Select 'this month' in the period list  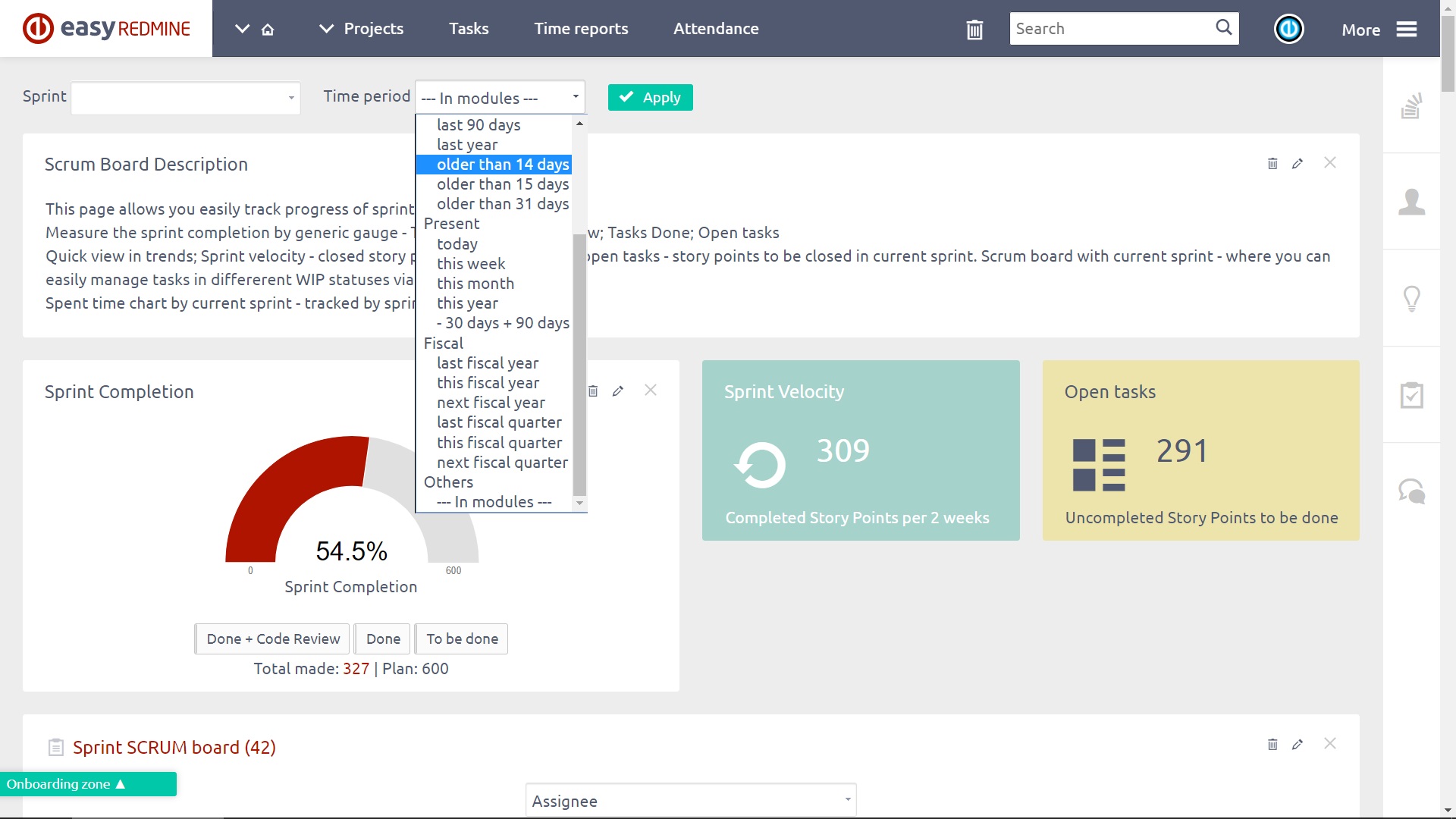[475, 284]
